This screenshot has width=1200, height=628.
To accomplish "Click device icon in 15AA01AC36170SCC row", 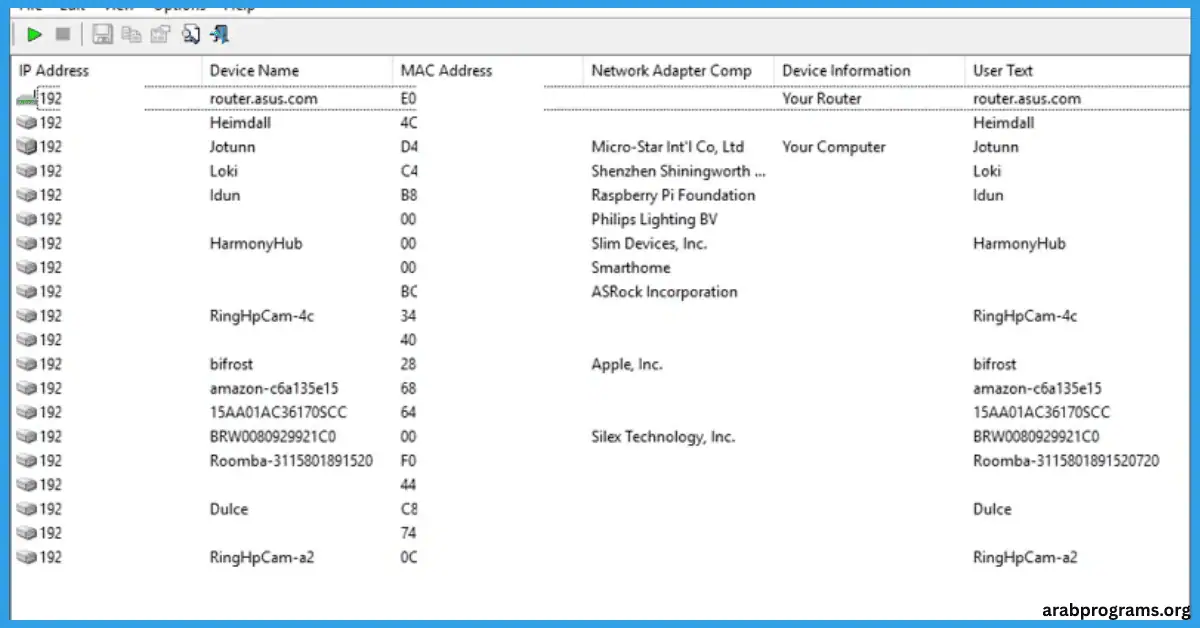I will pyautogui.click(x=26, y=412).
